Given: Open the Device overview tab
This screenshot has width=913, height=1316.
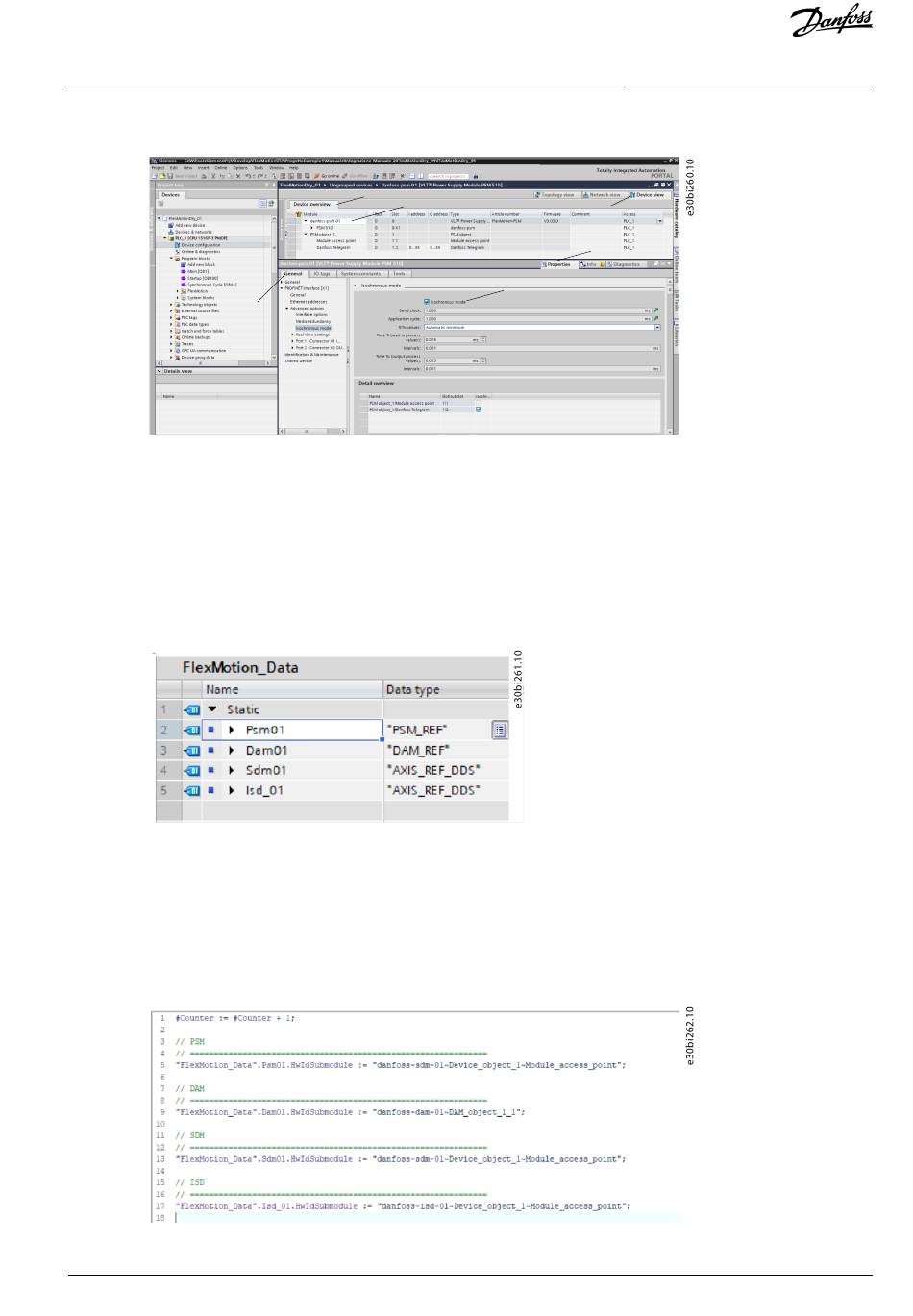Looking at the screenshot, I should (311, 204).
